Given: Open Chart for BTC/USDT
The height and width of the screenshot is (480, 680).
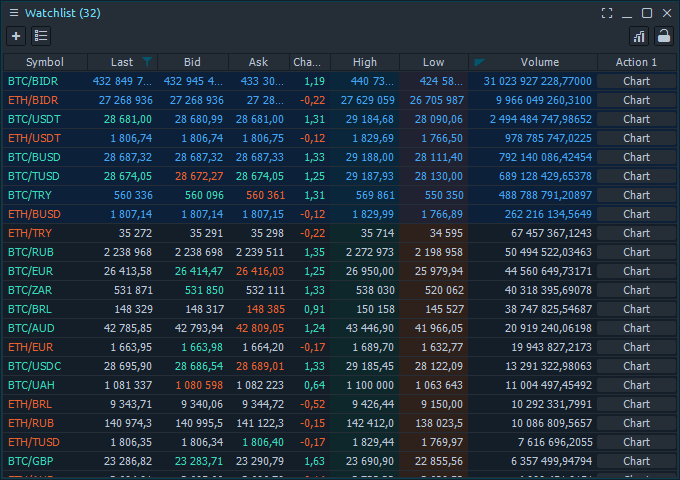Looking at the screenshot, I should pyautogui.click(x=636, y=119).
